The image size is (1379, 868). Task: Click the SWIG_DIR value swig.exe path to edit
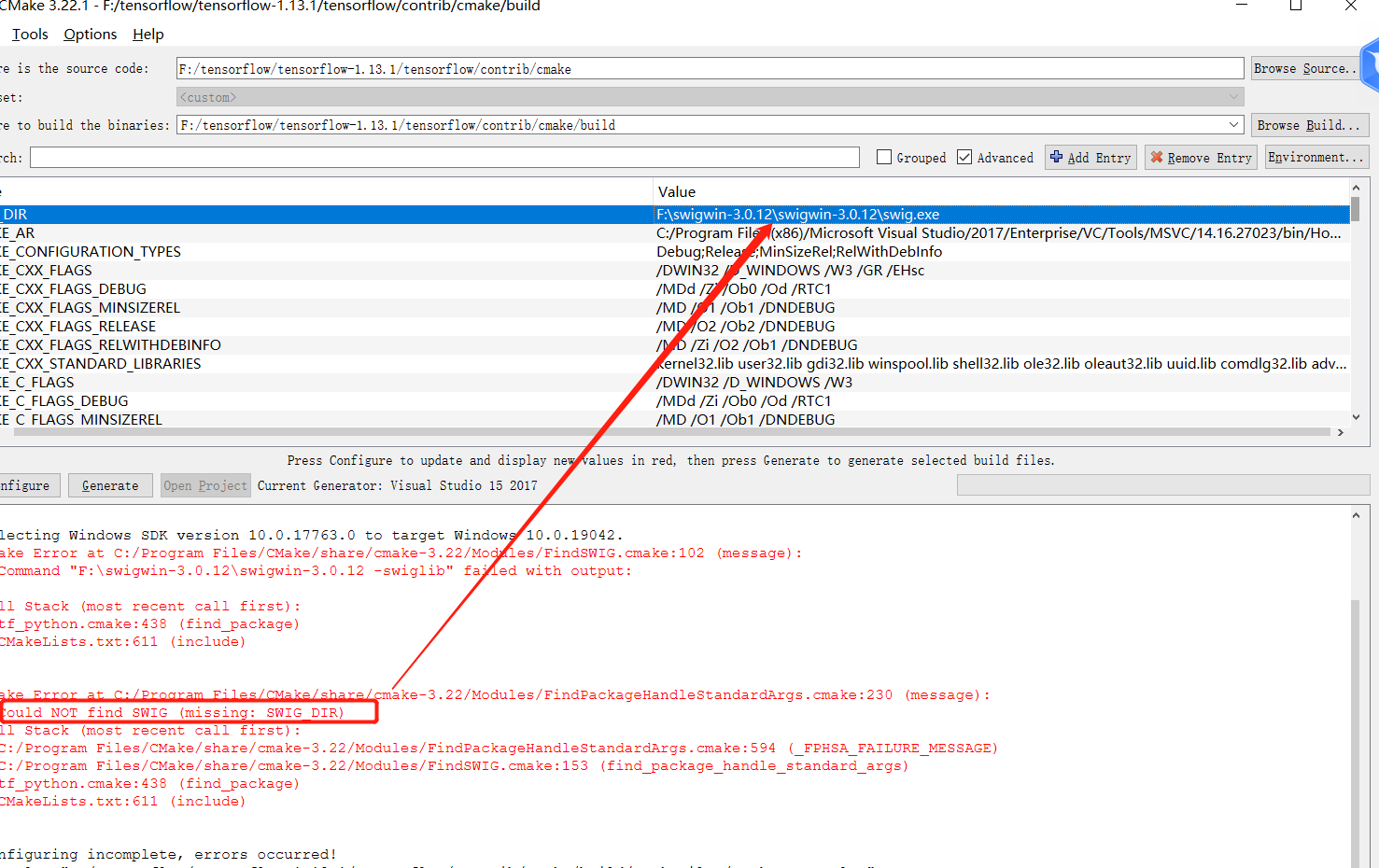[796, 214]
